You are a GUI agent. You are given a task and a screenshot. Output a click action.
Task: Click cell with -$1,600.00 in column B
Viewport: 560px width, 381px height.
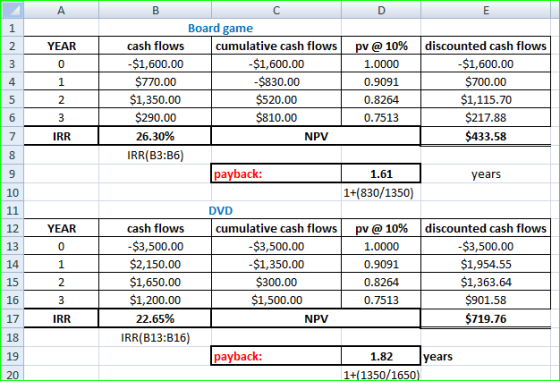pyautogui.click(x=155, y=64)
